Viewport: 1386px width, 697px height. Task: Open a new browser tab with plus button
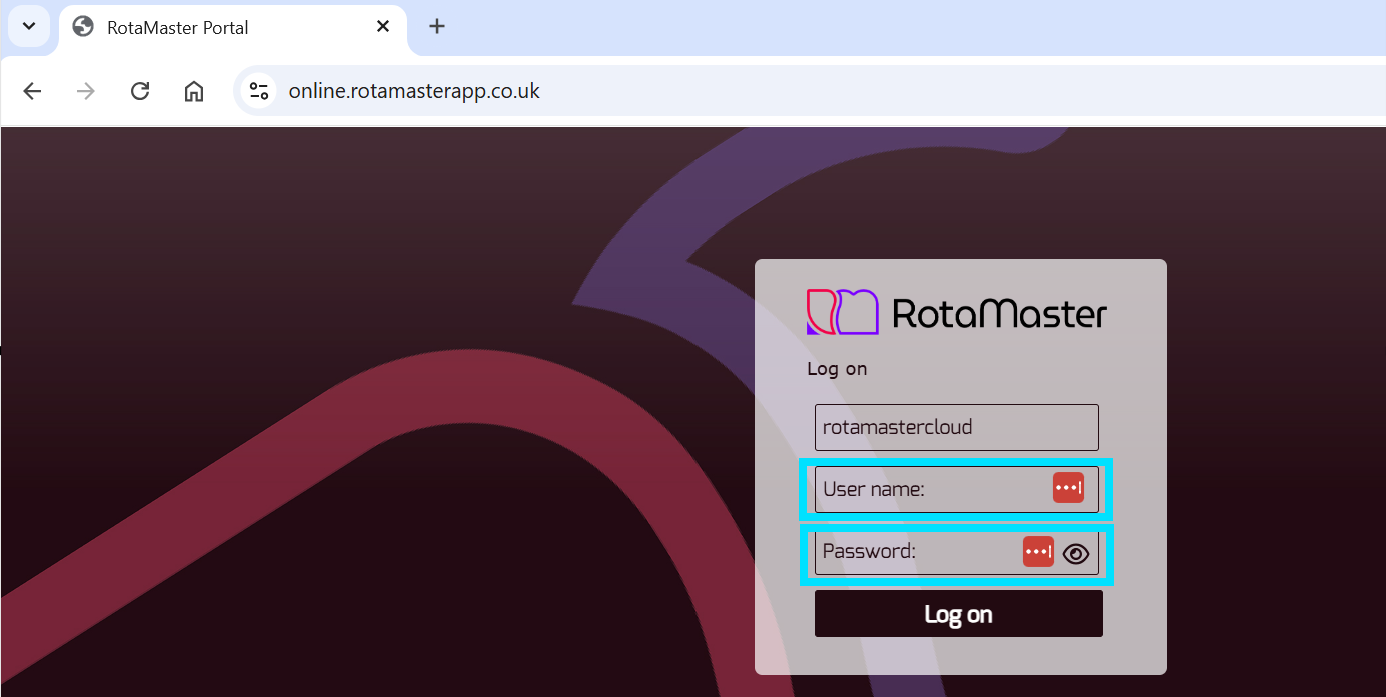[x=436, y=26]
